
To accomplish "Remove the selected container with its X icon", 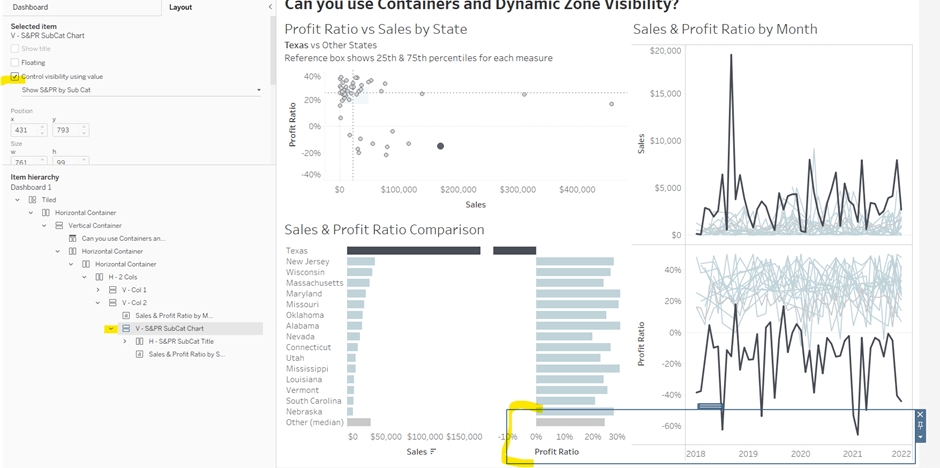I will click(920, 414).
